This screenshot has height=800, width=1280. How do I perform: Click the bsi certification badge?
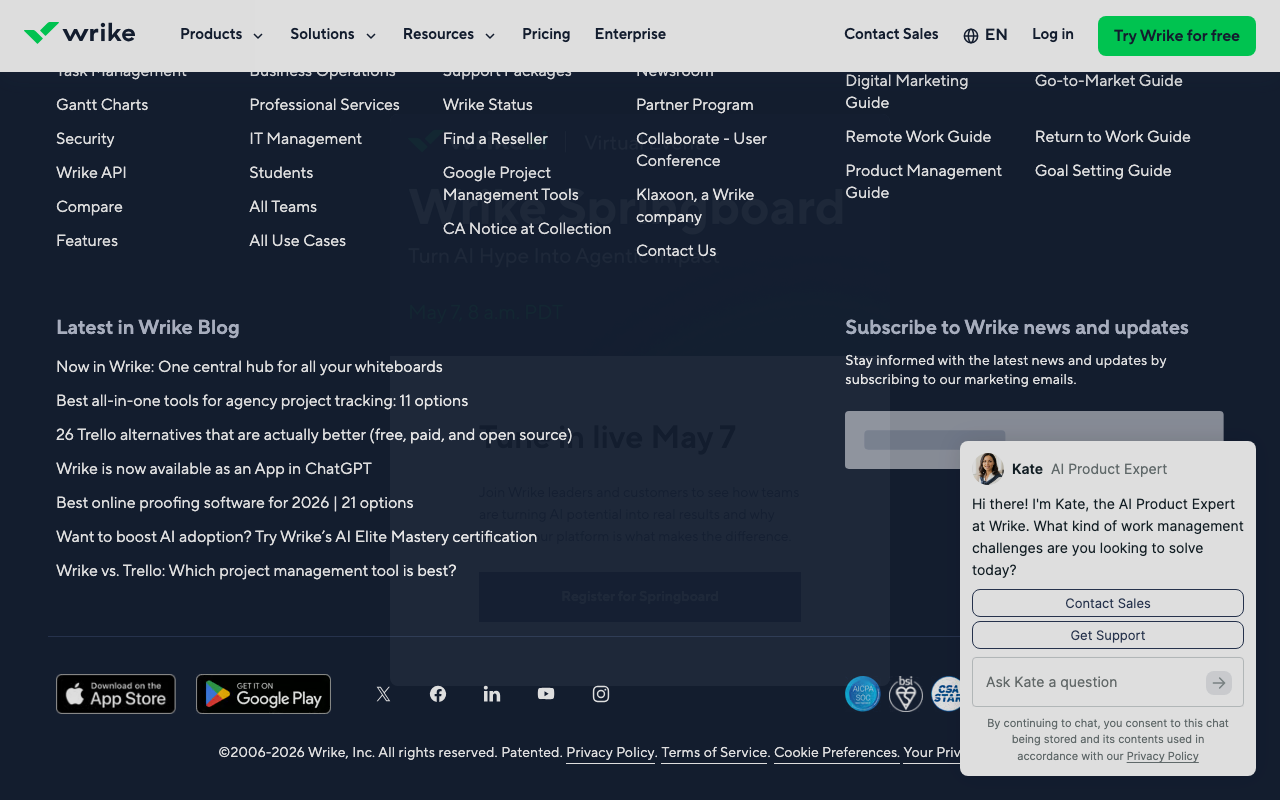tap(906, 694)
